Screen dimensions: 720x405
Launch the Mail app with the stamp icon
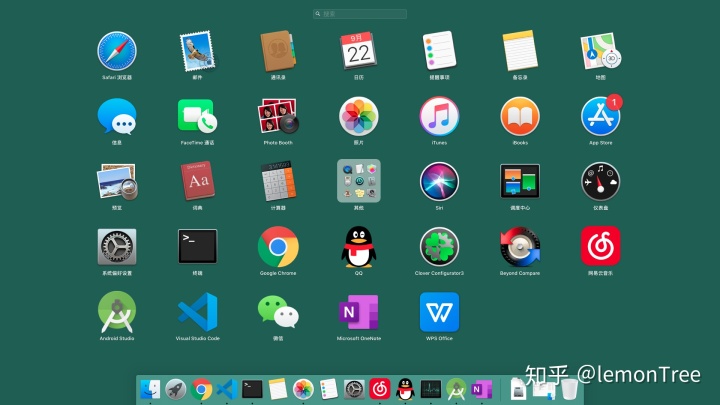tap(197, 51)
